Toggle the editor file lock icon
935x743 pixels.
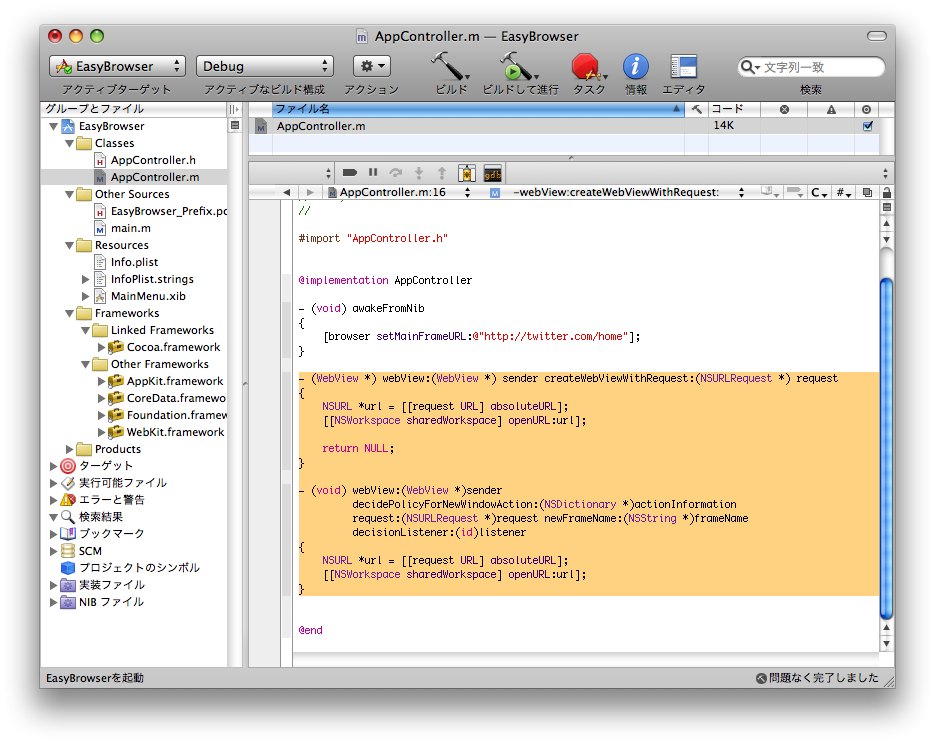coord(887,192)
